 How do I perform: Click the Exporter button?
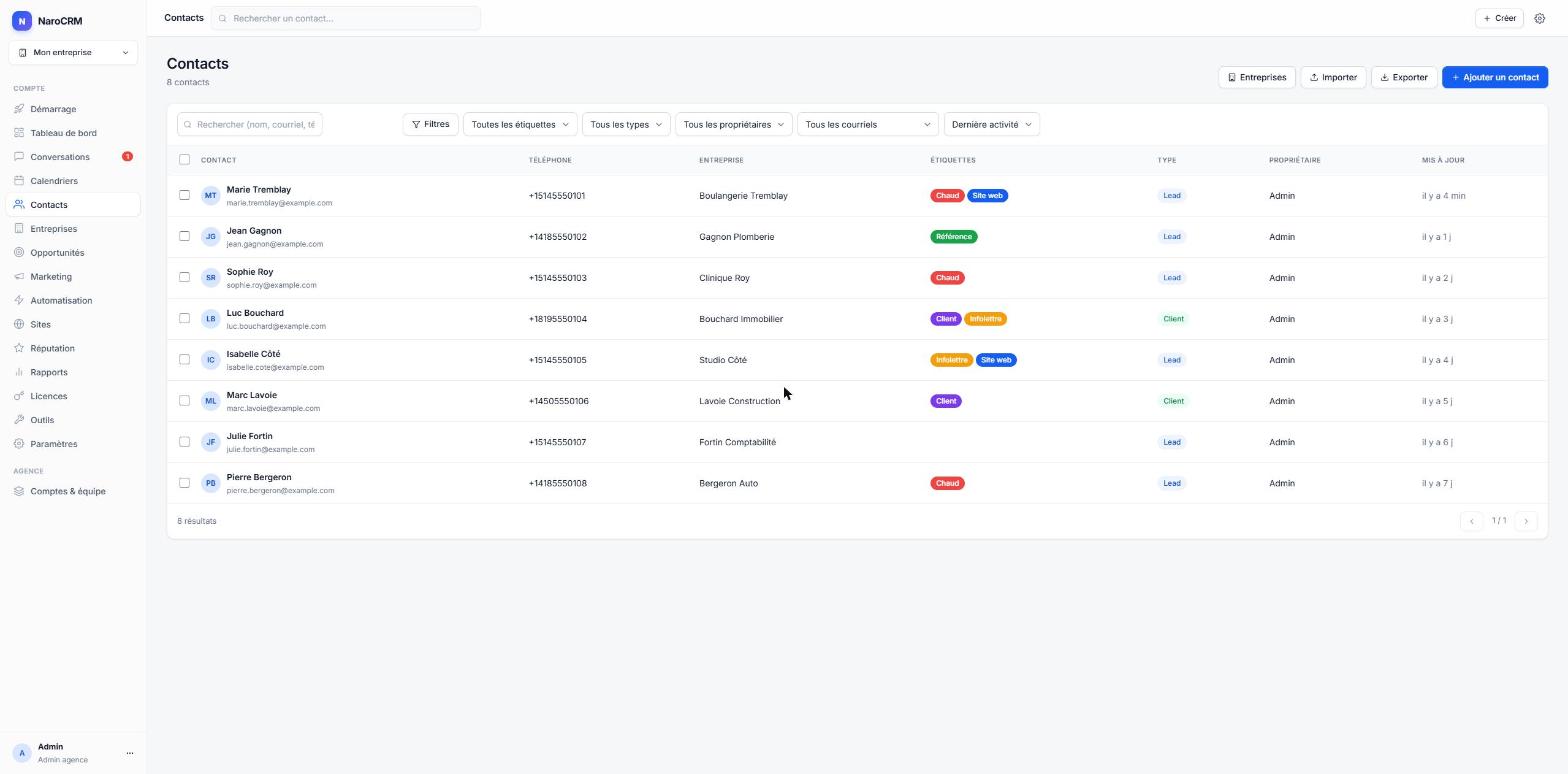coord(1403,77)
